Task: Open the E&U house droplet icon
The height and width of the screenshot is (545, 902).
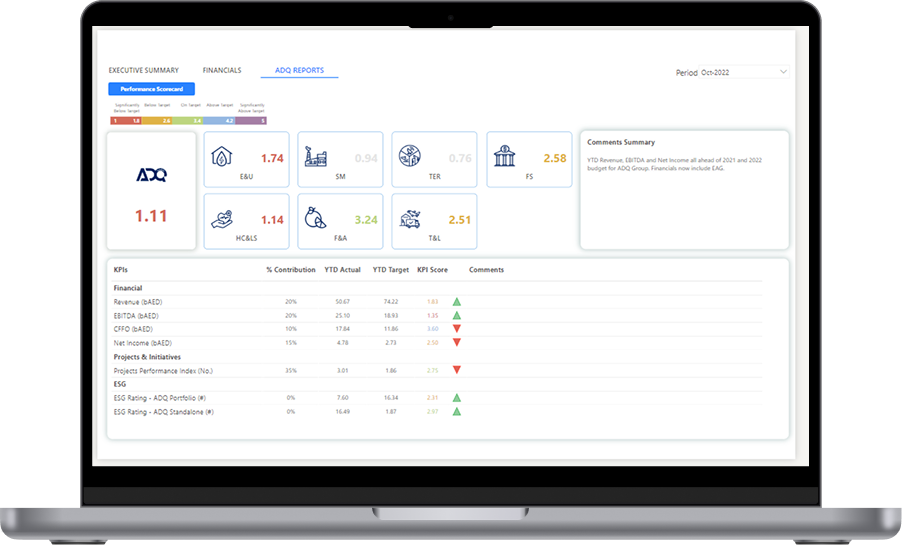Action: pos(221,156)
